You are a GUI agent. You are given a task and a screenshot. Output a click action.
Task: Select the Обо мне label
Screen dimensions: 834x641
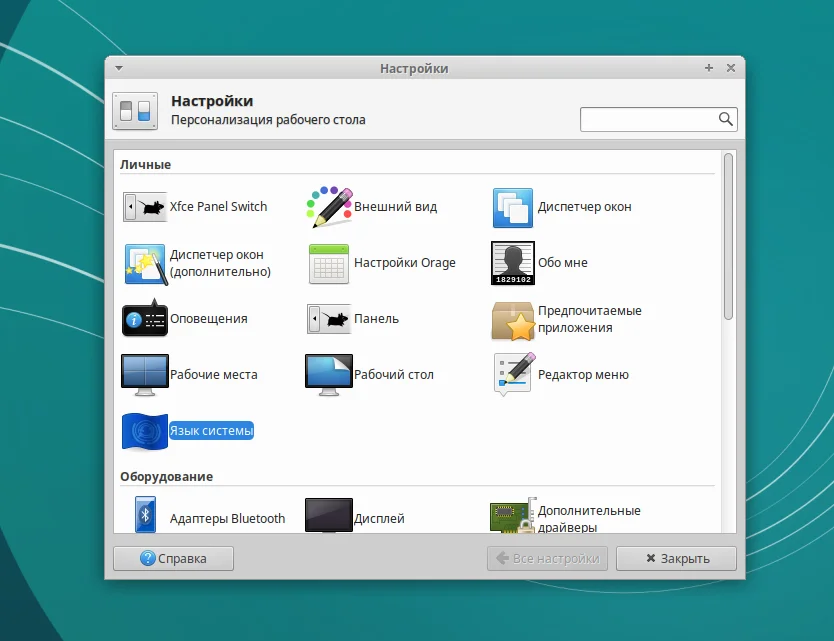(563, 263)
